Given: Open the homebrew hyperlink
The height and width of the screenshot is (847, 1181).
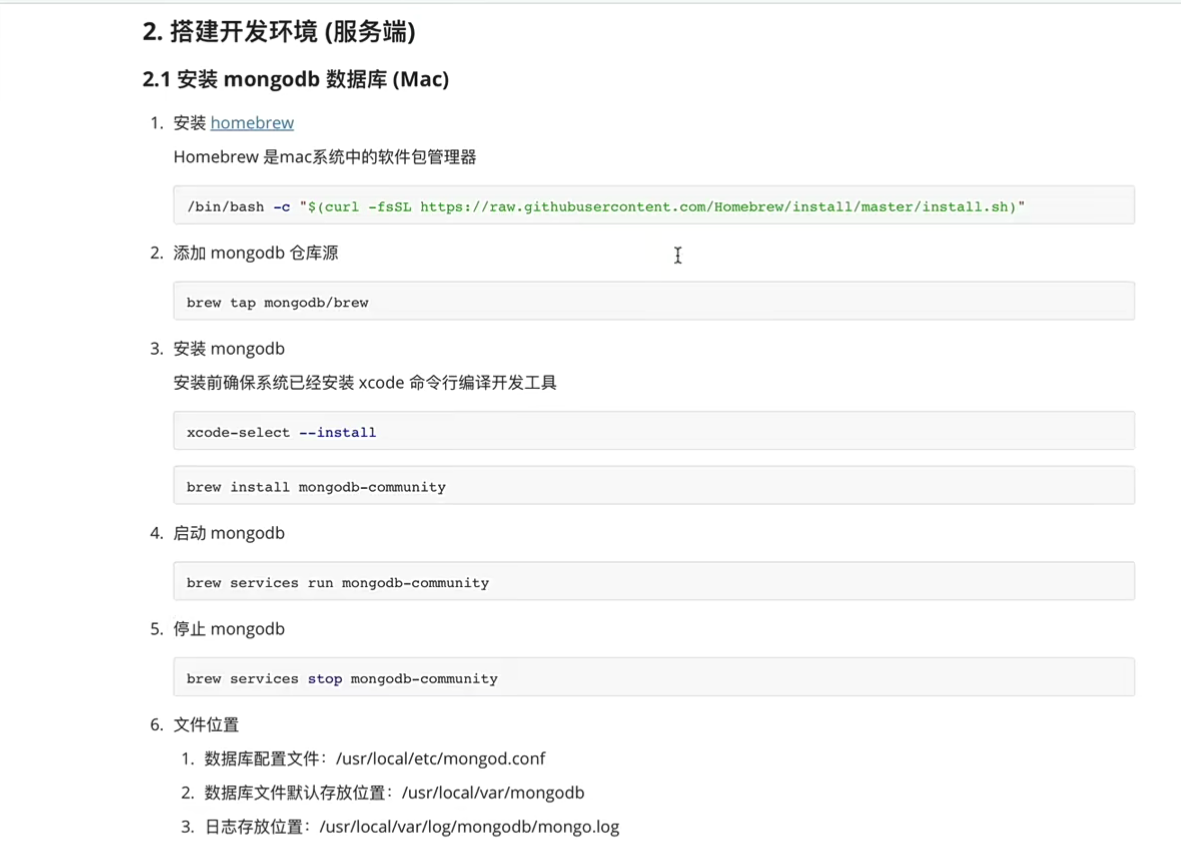Looking at the screenshot, I should coord(252,123).
